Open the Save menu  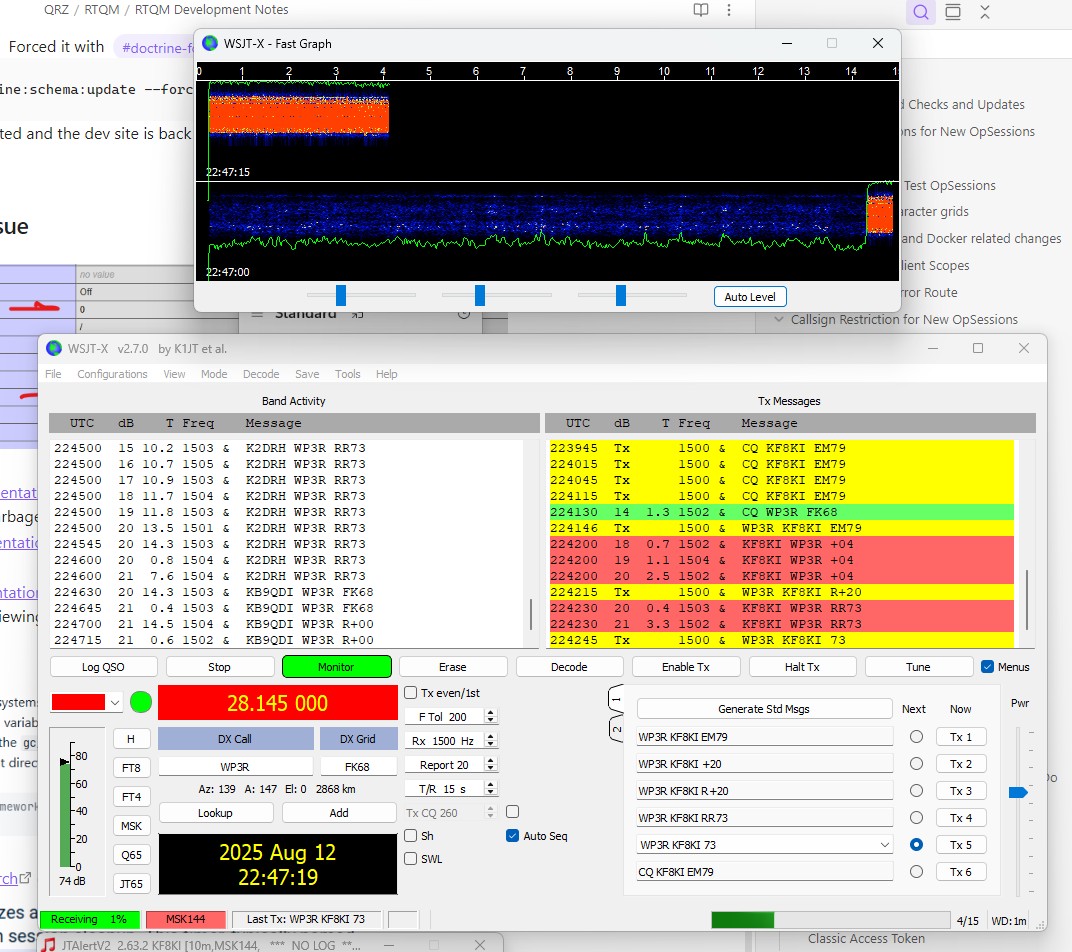click(307, 374)
